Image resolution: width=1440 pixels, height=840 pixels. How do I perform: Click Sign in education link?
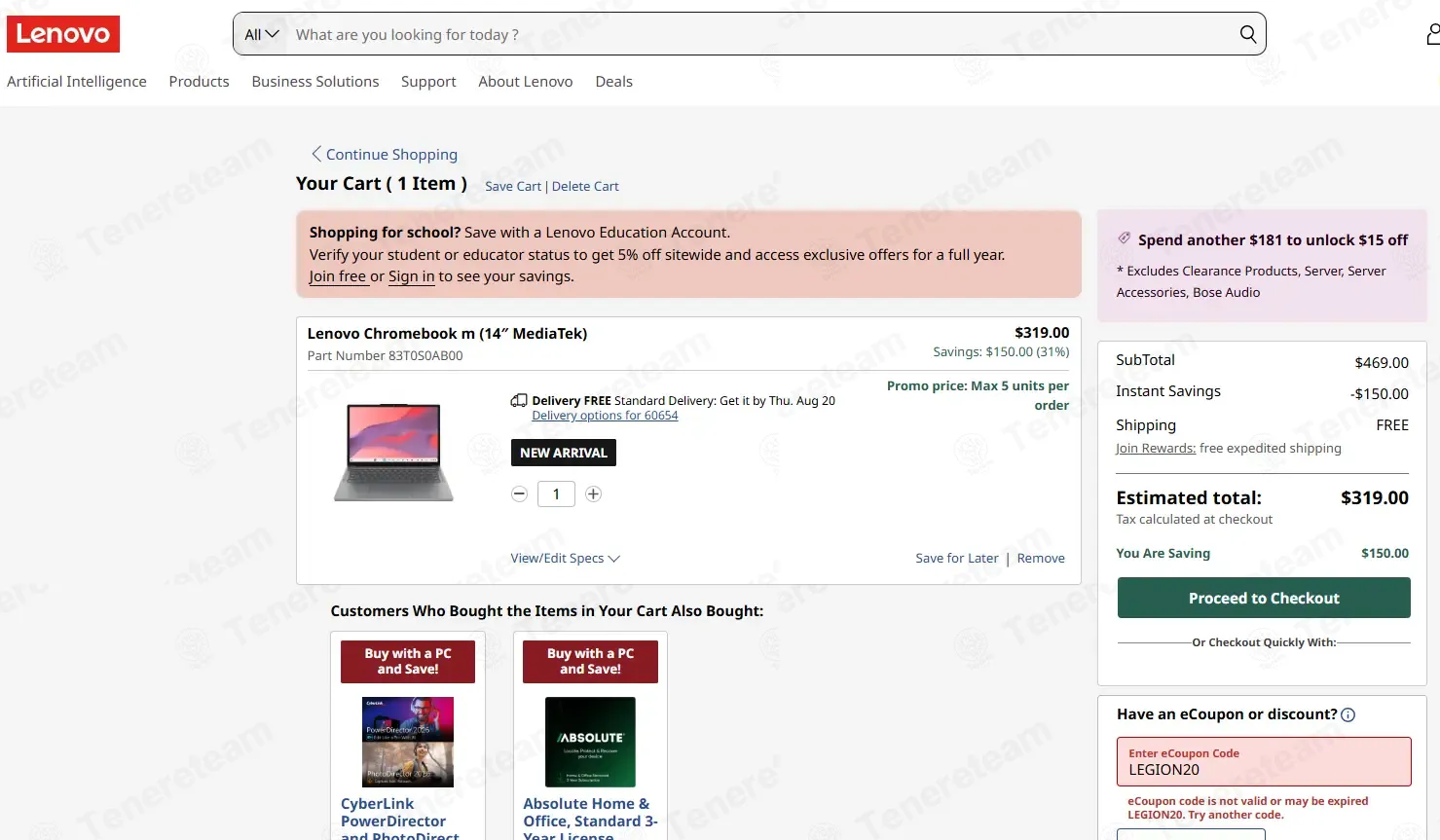tap(412, 276)
